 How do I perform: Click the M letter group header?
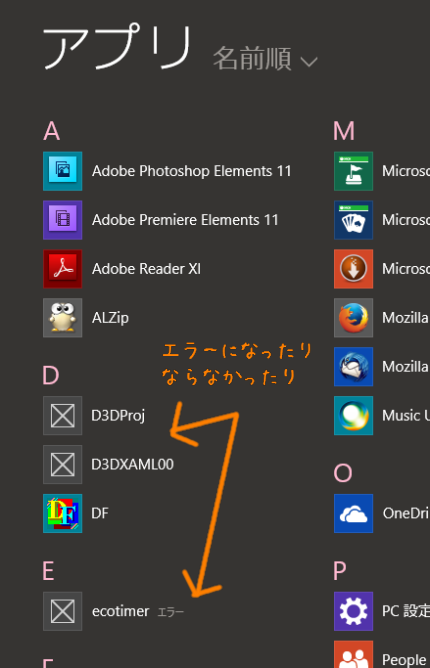point(344,131)
